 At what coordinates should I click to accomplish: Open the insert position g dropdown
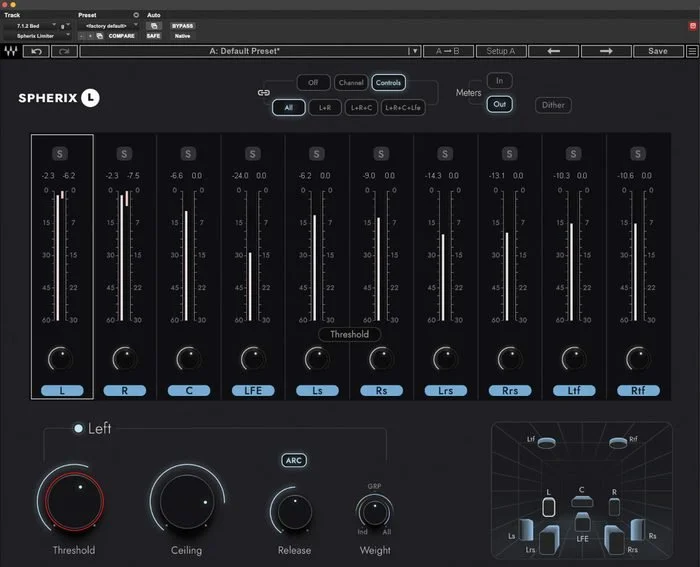click(65, 26)
